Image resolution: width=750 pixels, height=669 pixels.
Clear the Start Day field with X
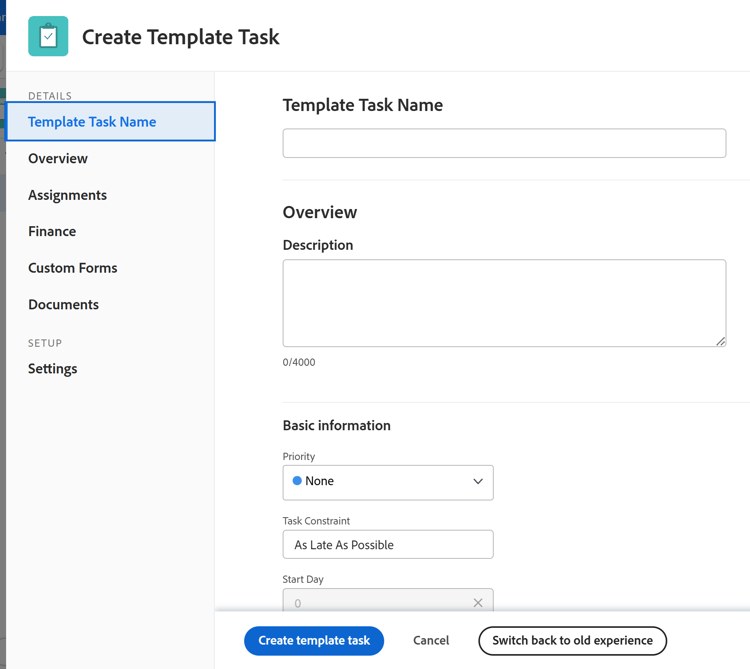click(x=477, y=603)
